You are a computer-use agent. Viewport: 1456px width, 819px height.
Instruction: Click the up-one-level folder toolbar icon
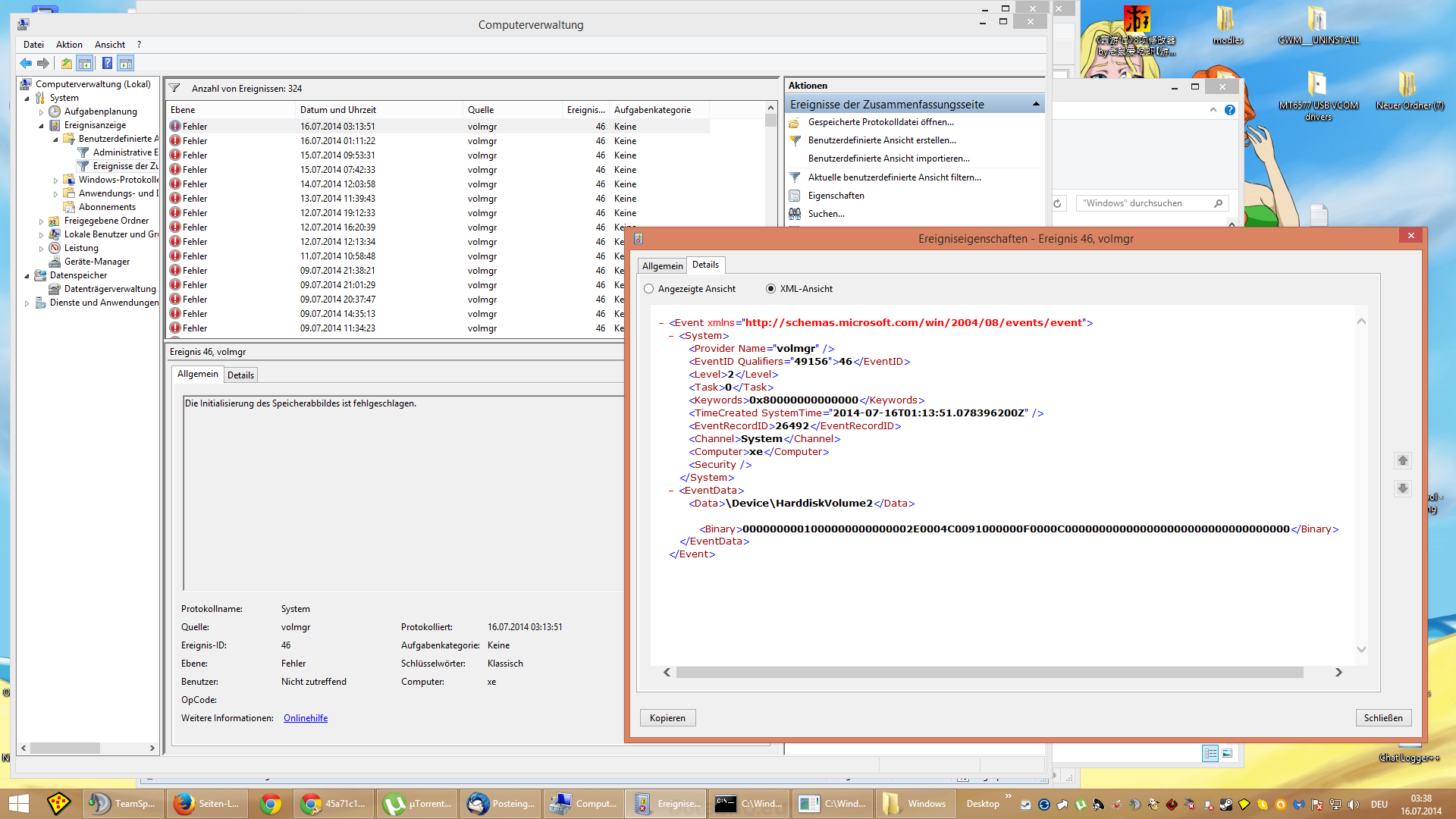point(67,64)
